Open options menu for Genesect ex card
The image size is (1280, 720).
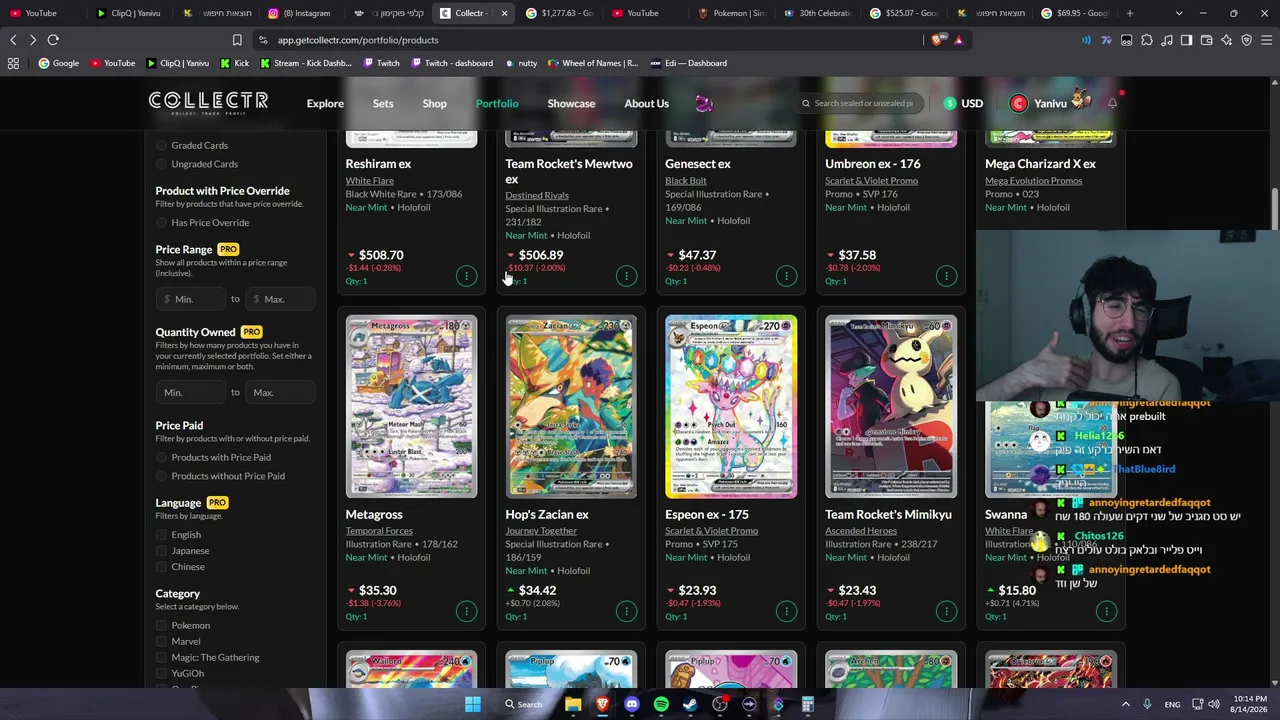point(786,276)
